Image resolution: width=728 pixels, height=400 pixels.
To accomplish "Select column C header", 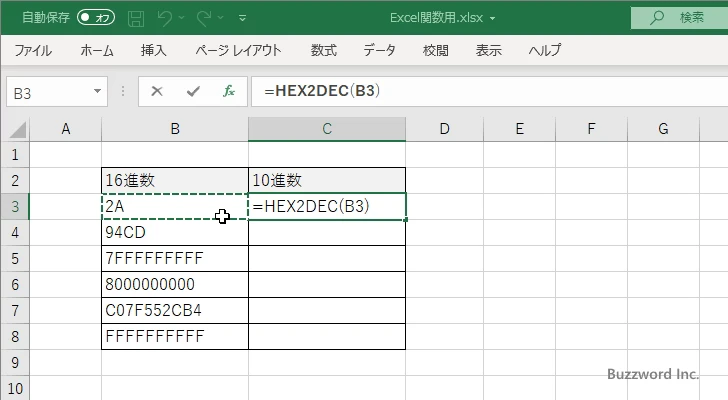I will click(327, 129).
